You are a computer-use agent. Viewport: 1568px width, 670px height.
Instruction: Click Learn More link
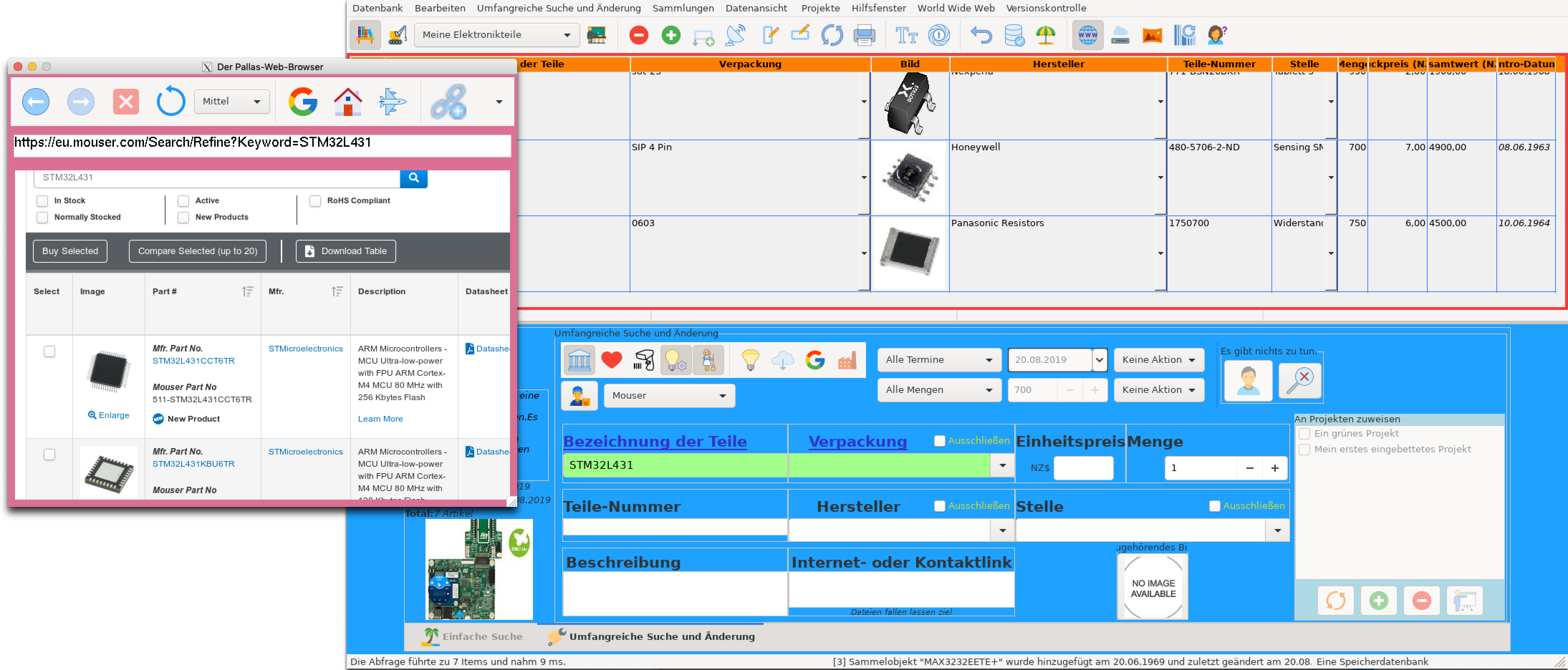pos(380,419)
